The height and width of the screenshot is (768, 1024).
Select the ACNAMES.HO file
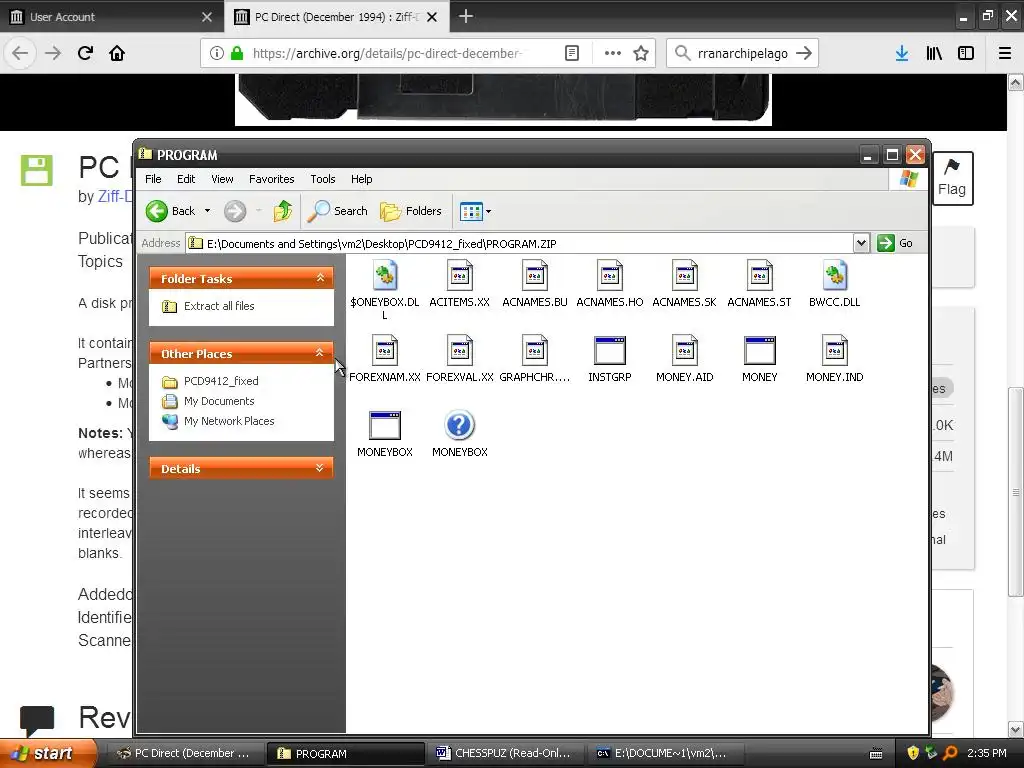coord(609,285)
